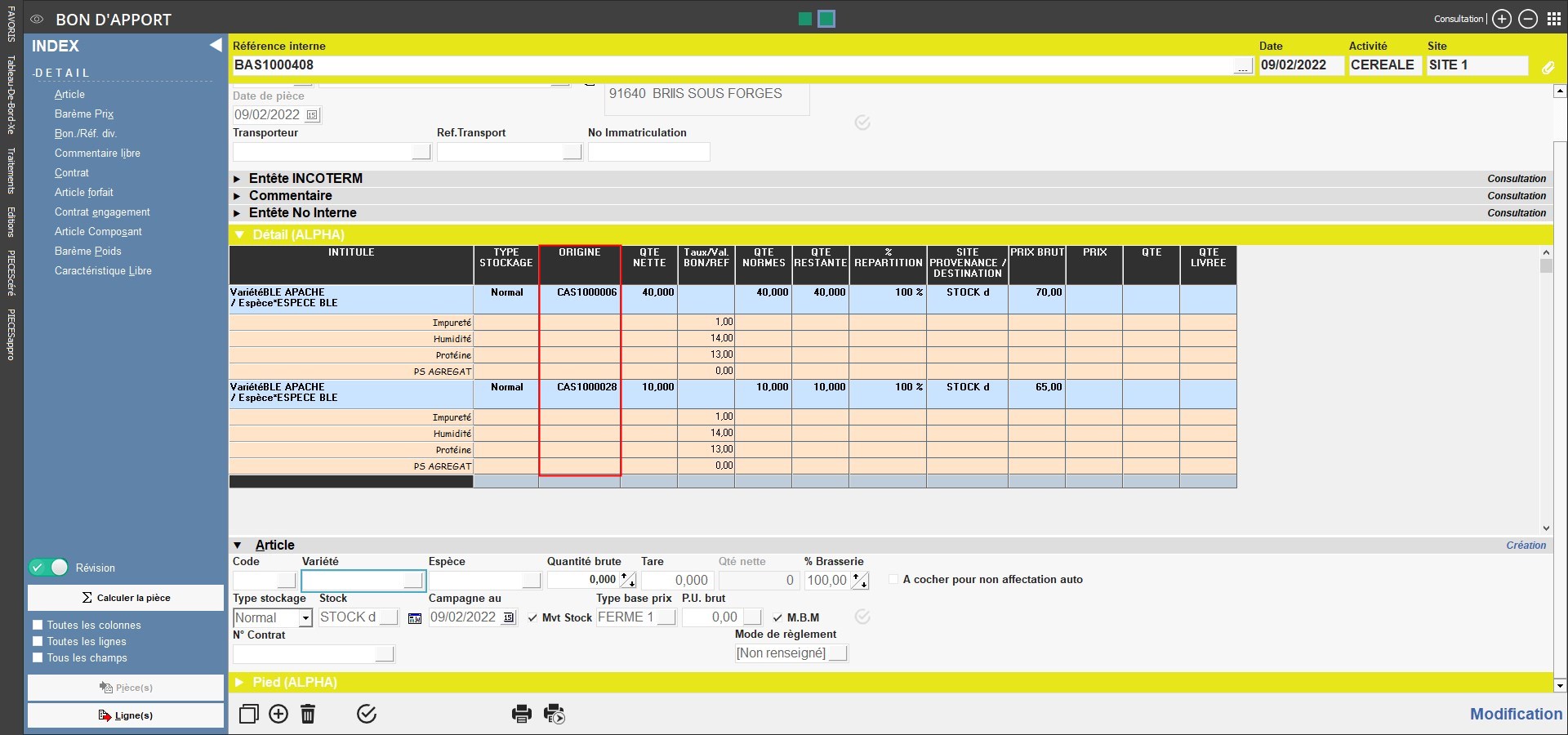This screenshot has height=735, width=1568.
Task: Select Contrat engagement in the index
Action: [x=102, y=212]
